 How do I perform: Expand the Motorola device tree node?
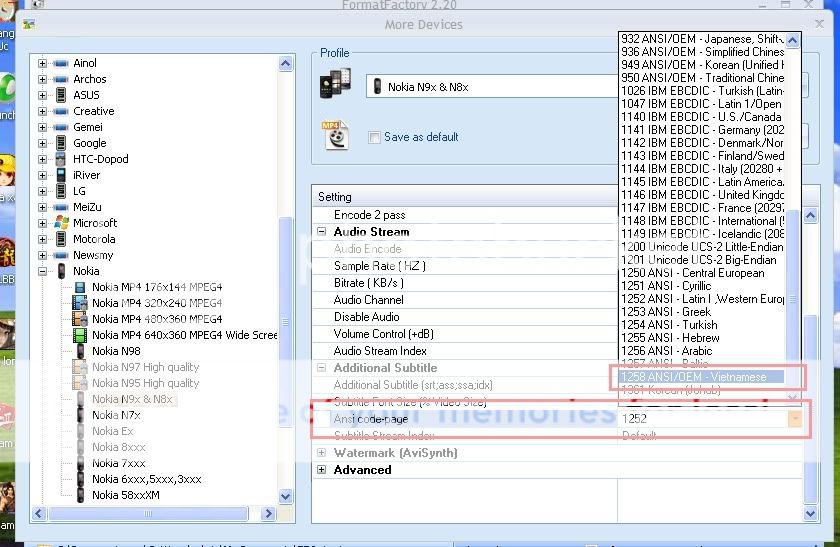coord(43,239)
